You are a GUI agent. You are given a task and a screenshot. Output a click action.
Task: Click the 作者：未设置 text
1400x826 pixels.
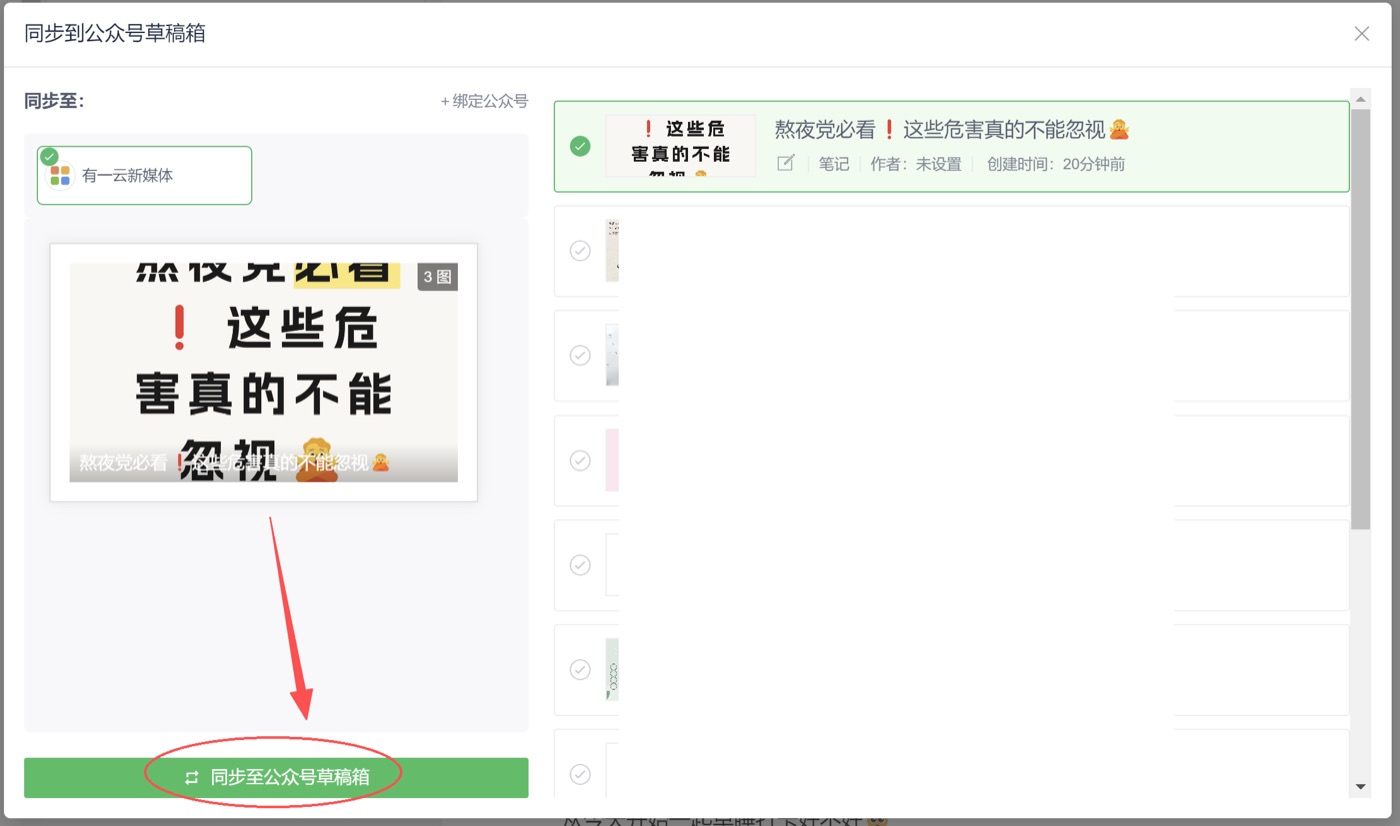click(x=915, y=164)
